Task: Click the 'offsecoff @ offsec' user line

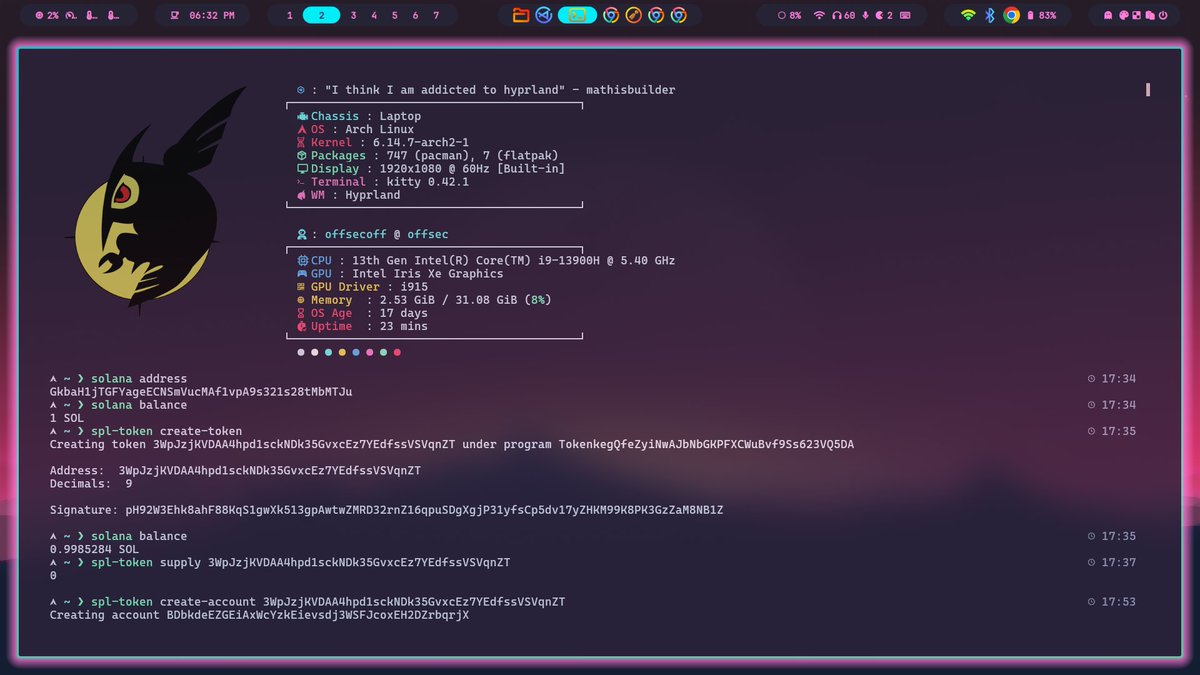Action: tap(373, 234)
